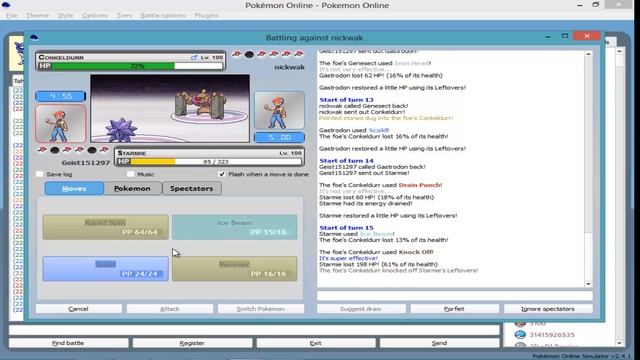Screen dimensions: 640x360
Task: Click the Cancel button
Action: pos(78,309)
